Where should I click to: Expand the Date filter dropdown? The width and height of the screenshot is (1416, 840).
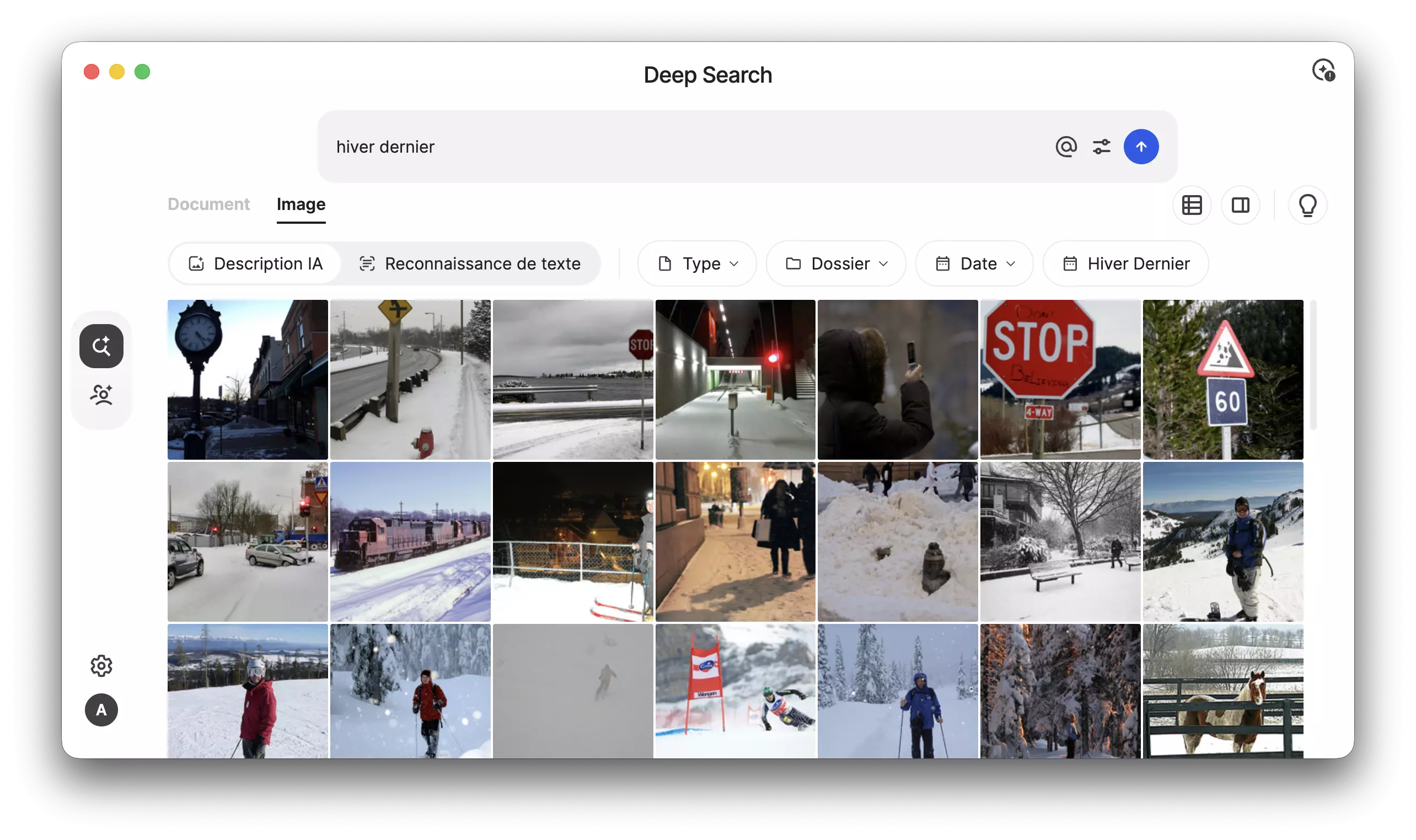974,264
